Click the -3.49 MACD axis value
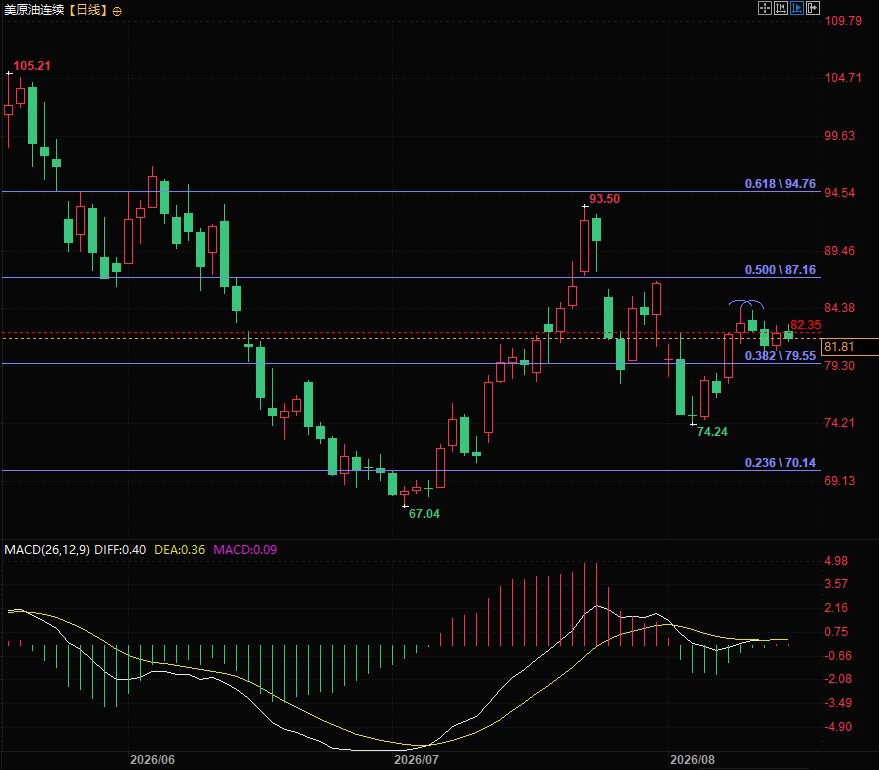 (838, 703)
